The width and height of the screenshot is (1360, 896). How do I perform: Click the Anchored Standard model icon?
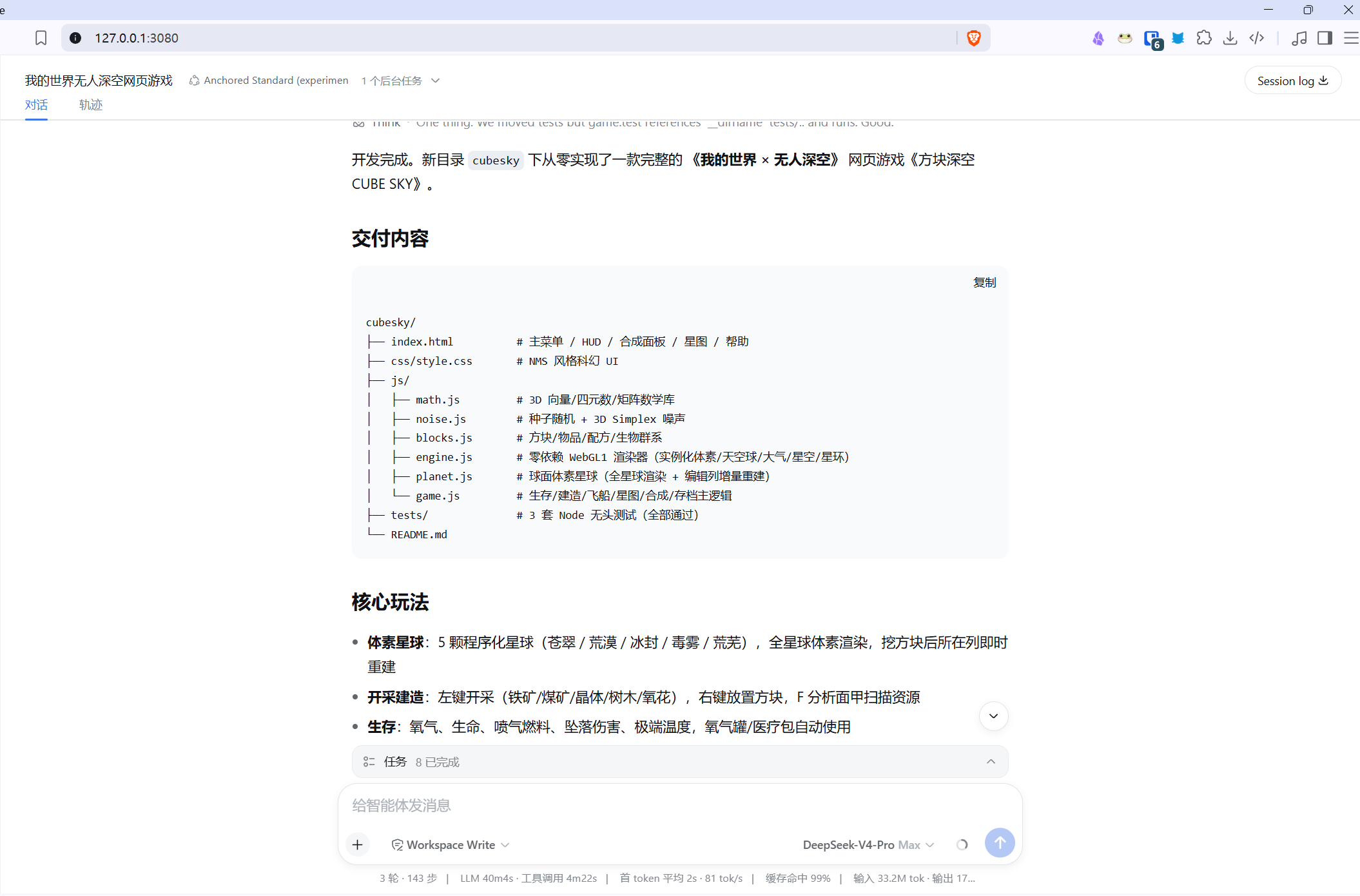(194, 81)
